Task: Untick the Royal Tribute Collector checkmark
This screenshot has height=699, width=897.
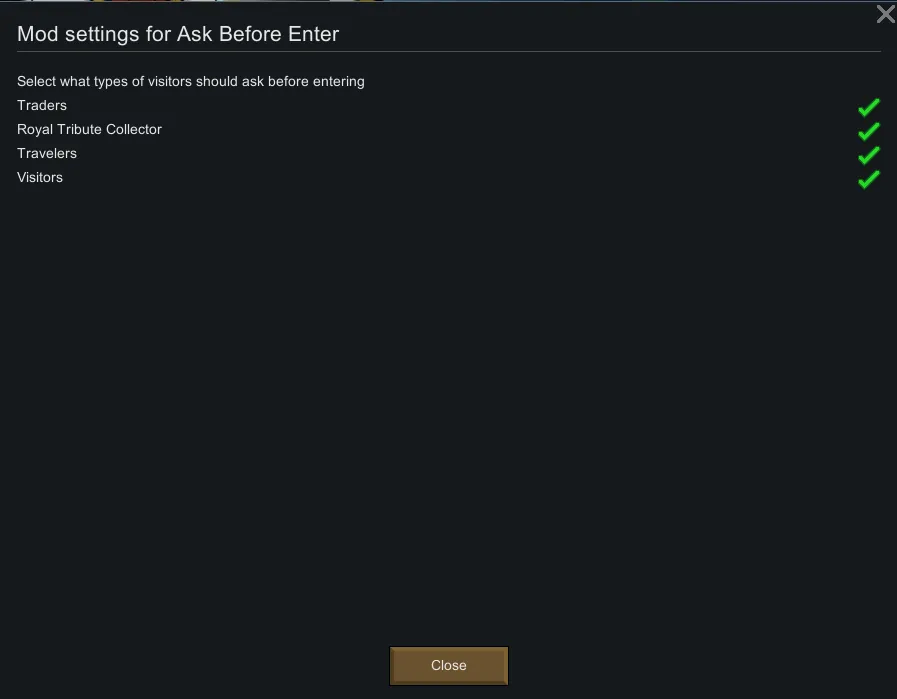Action: (x=868, y=130)
